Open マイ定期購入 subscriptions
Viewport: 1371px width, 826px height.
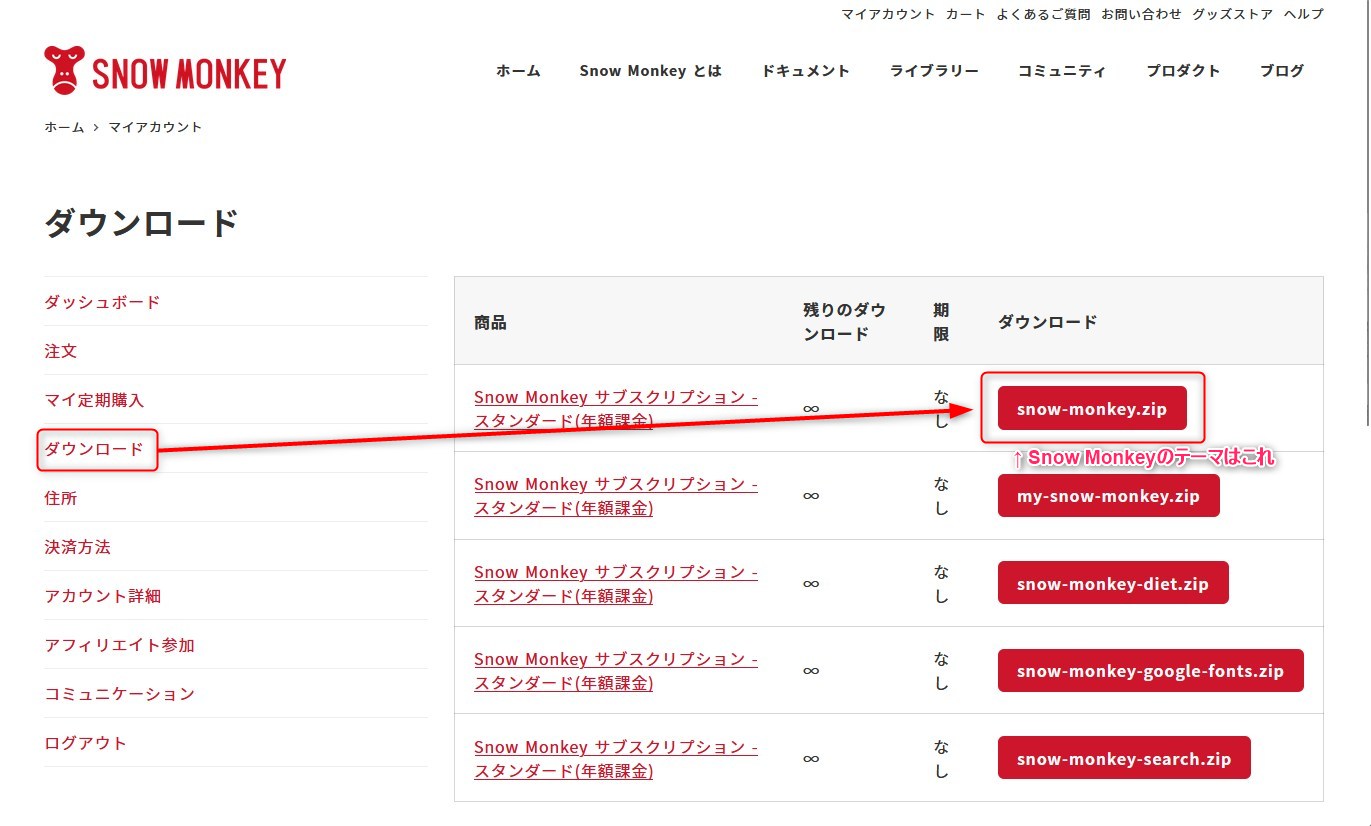94,400
